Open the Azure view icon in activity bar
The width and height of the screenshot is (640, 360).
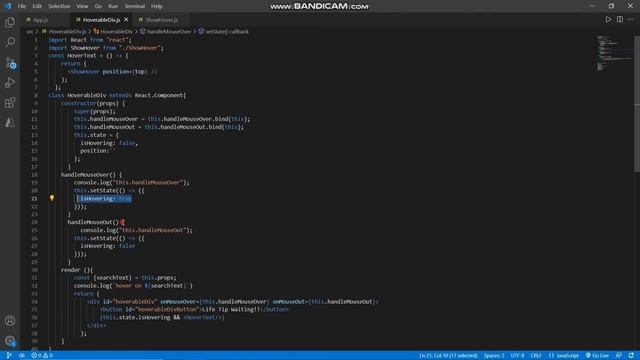(x=10, y=122)
